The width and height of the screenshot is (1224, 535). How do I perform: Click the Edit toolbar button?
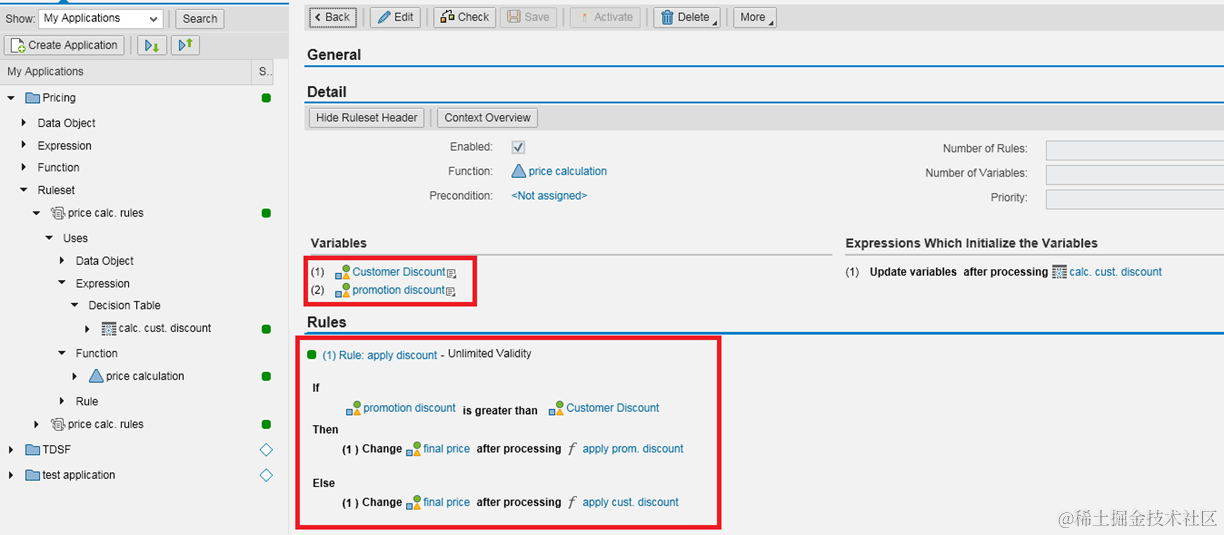395,17
